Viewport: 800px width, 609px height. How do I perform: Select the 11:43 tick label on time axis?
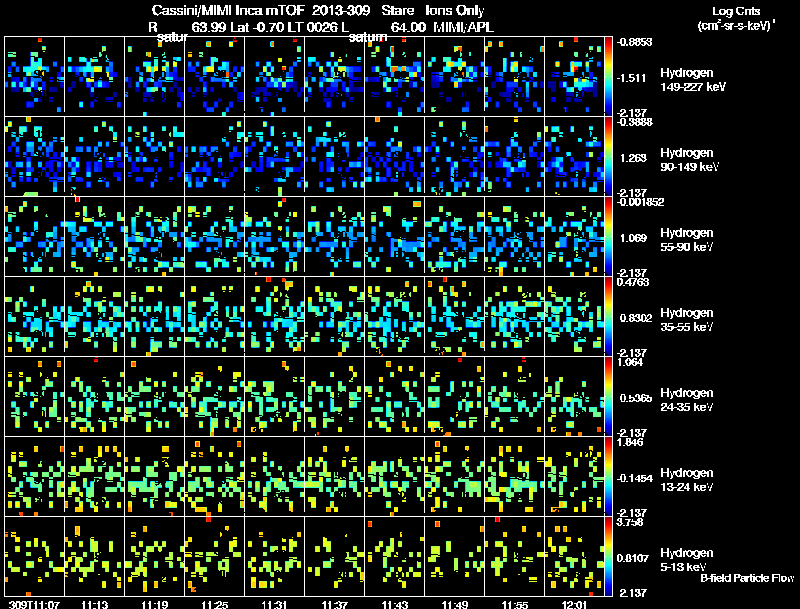click(x=394, y=604)
